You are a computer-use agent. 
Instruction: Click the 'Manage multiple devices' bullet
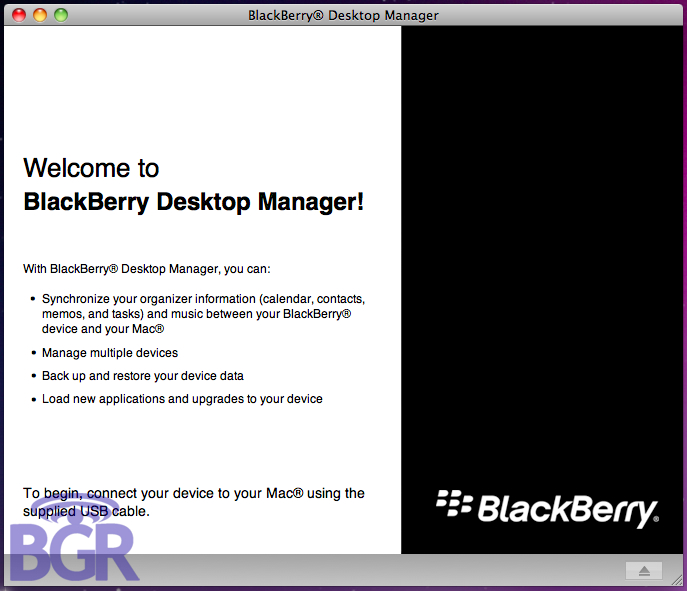pos(110,353)
